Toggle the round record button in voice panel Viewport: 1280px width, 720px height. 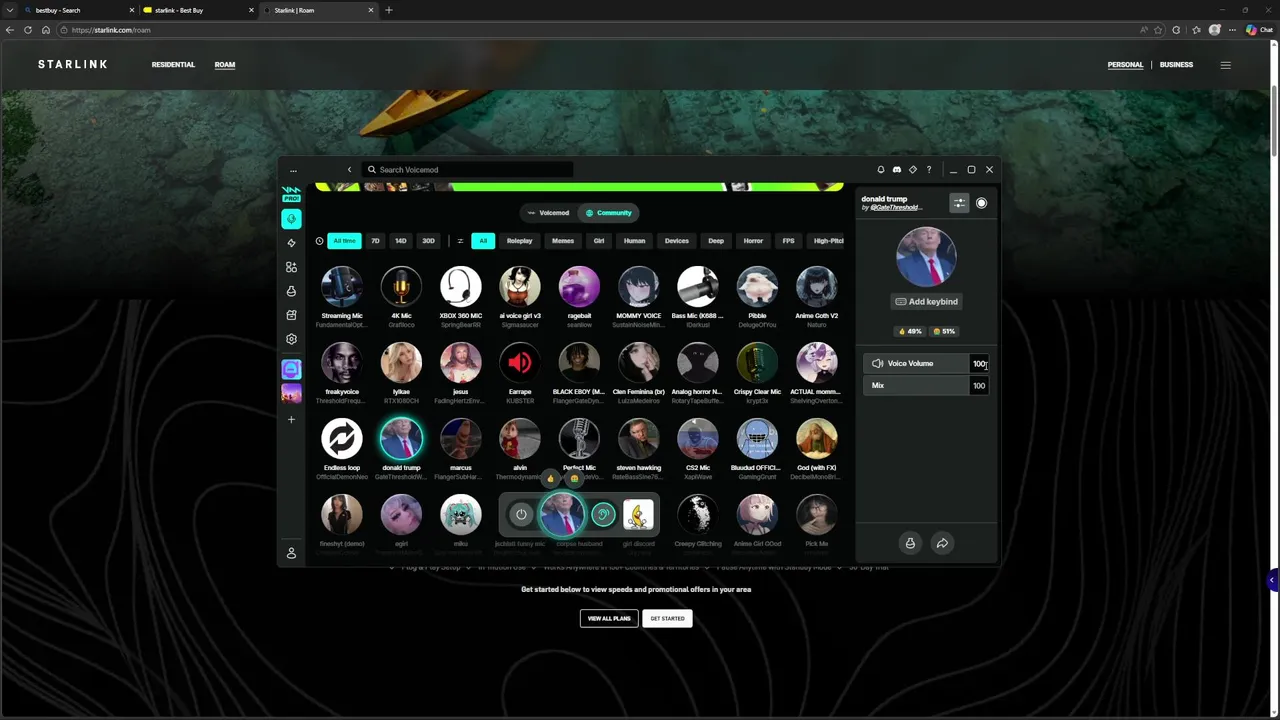tap(981, 203)
